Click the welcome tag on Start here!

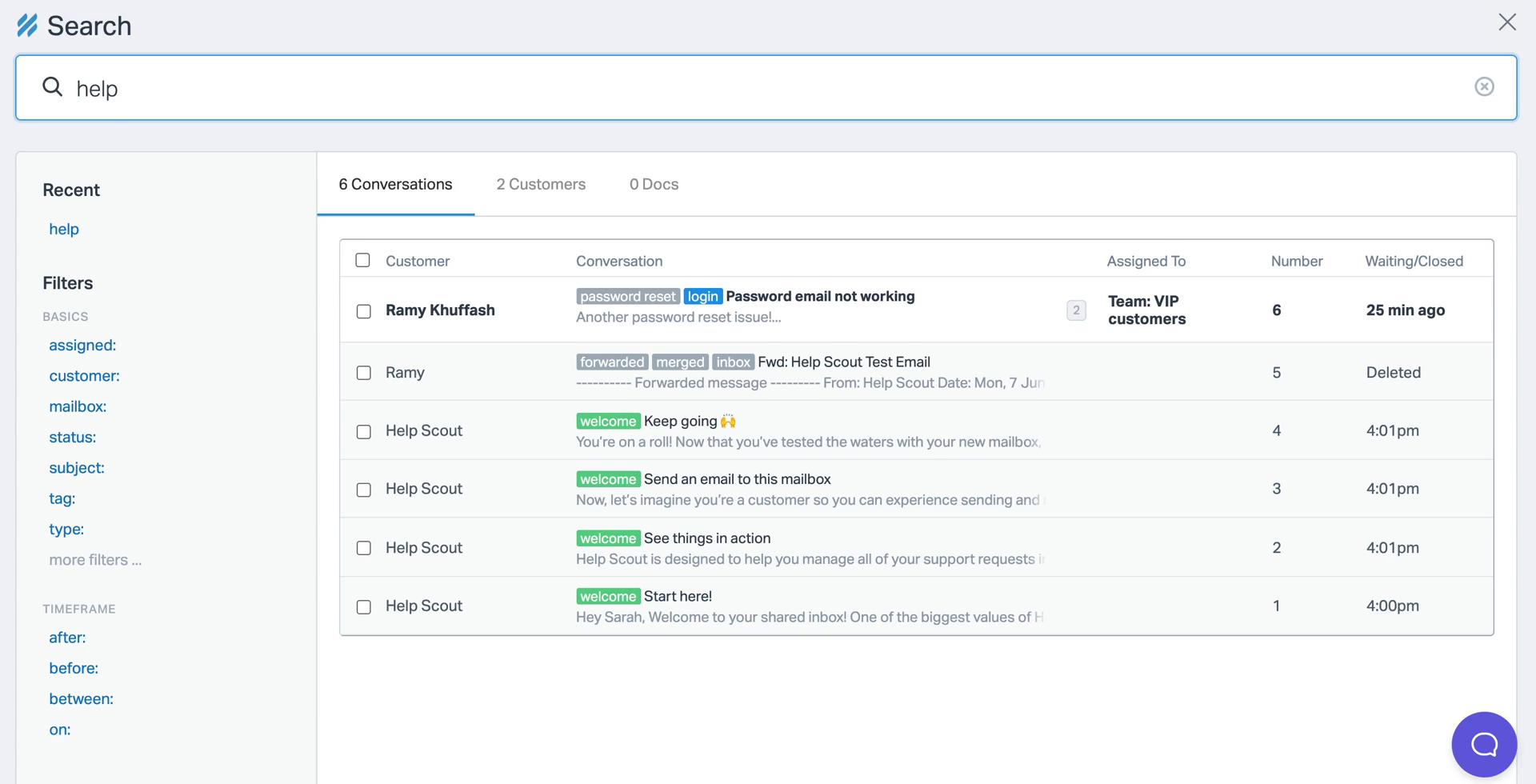click(608, 597)
